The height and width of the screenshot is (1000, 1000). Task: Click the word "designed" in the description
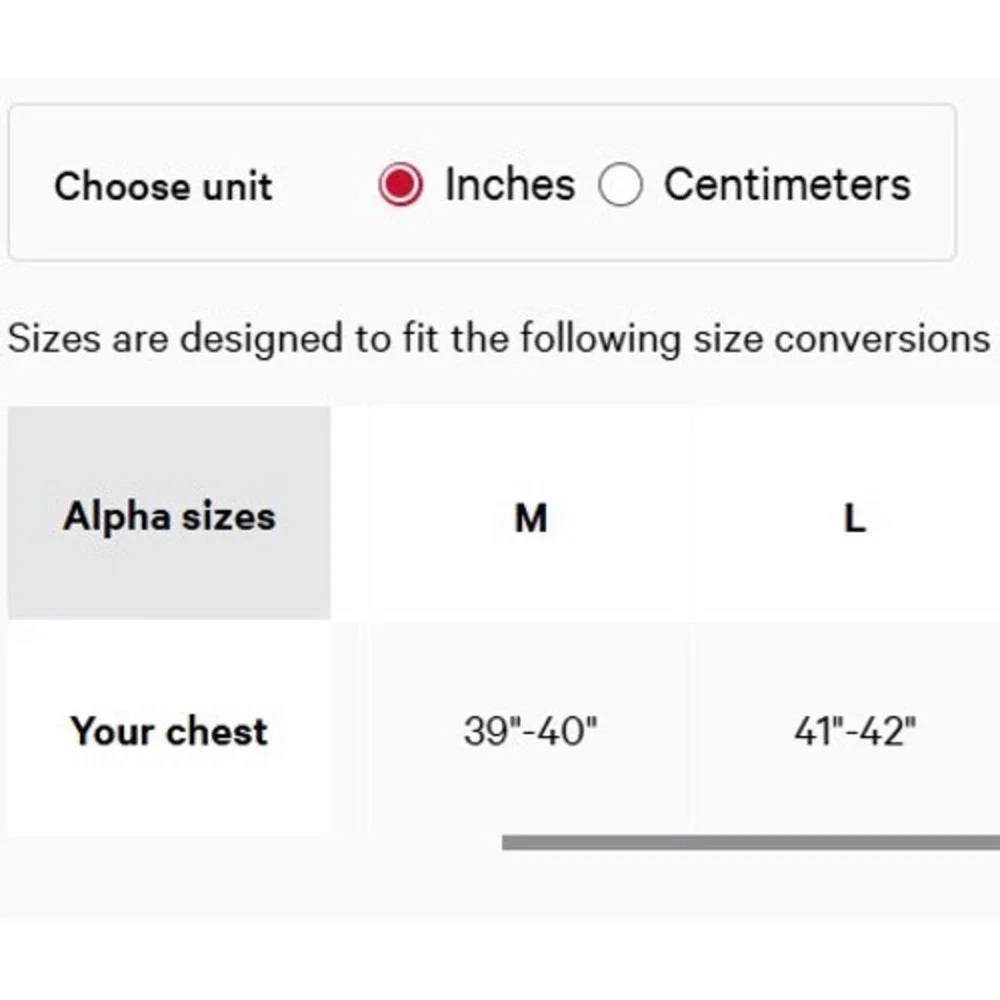261,338
